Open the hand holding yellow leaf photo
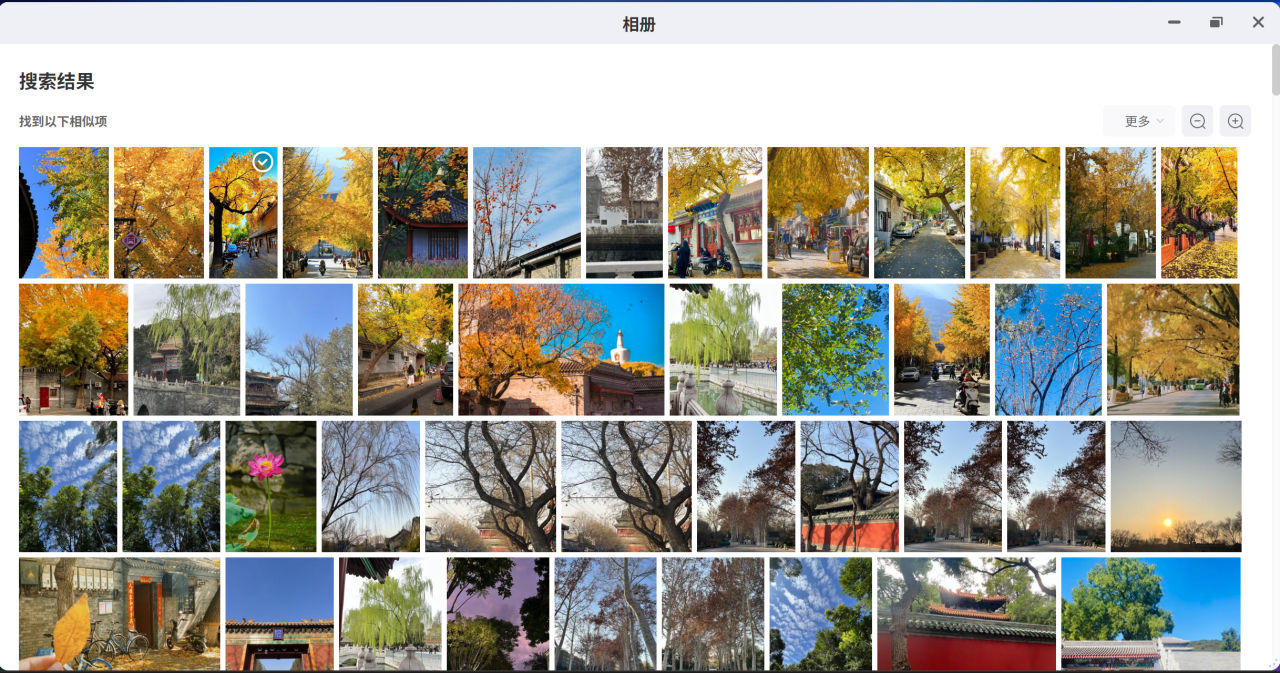This screenshot has width=1280, height=673. click(x=119, y=613)
